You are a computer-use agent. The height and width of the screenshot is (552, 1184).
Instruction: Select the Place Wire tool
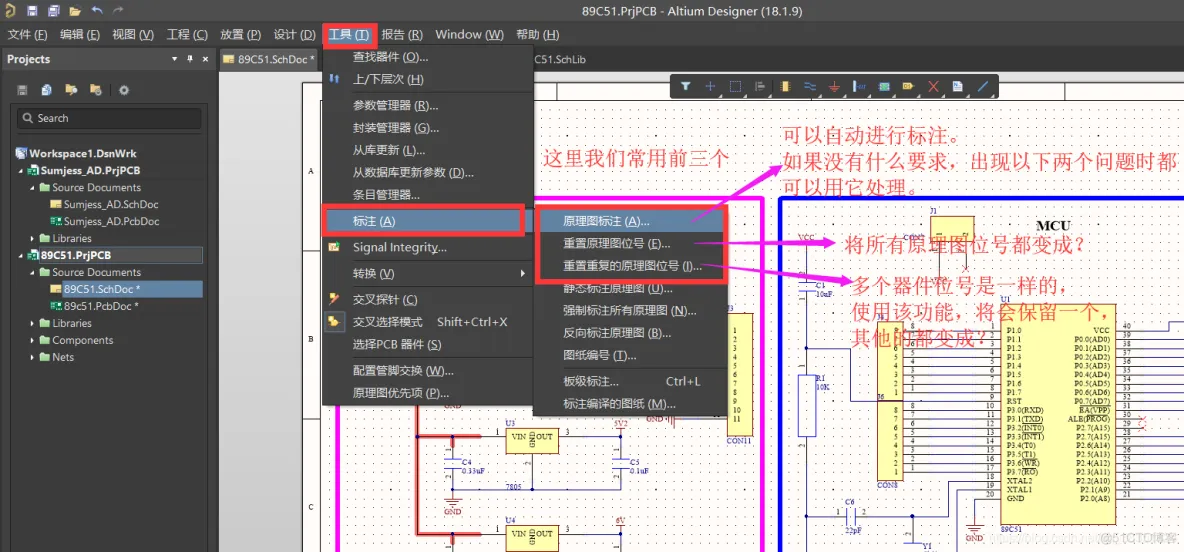(x=809, y=87)
